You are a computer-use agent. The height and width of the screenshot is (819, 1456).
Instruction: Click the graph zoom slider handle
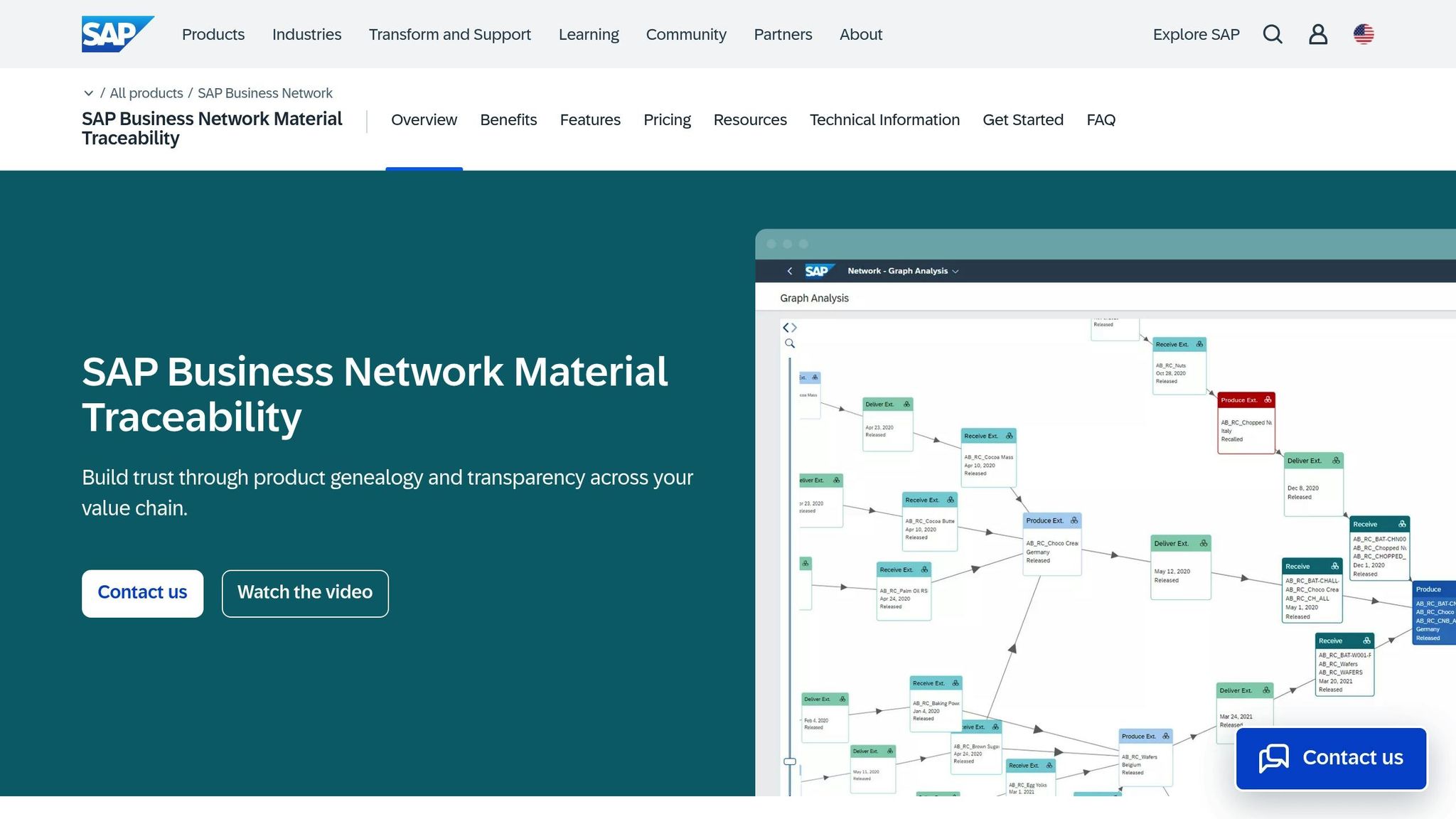790,761
